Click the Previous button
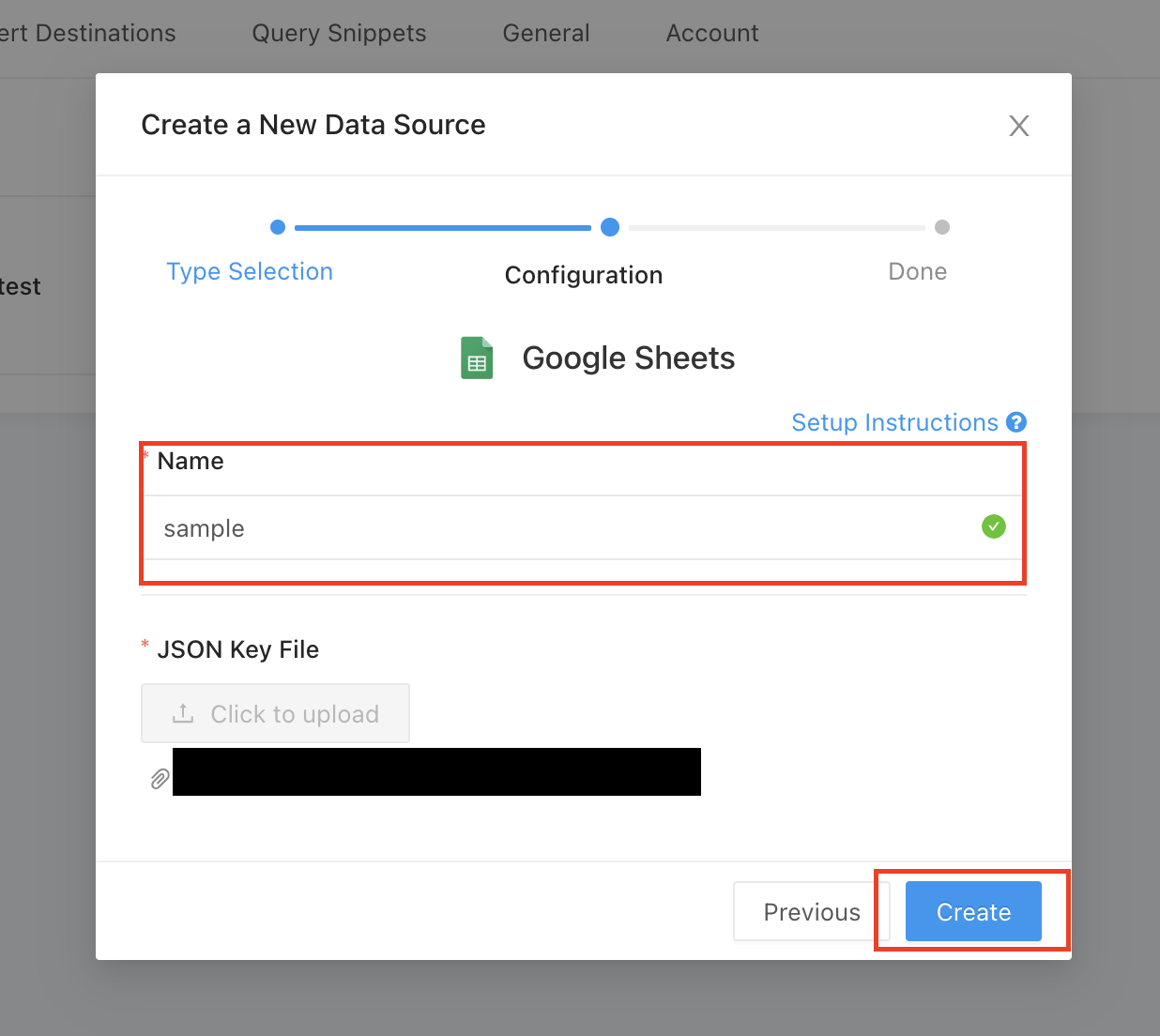Viewport: 1160px width, 1036px height. [x=811, y=911]
